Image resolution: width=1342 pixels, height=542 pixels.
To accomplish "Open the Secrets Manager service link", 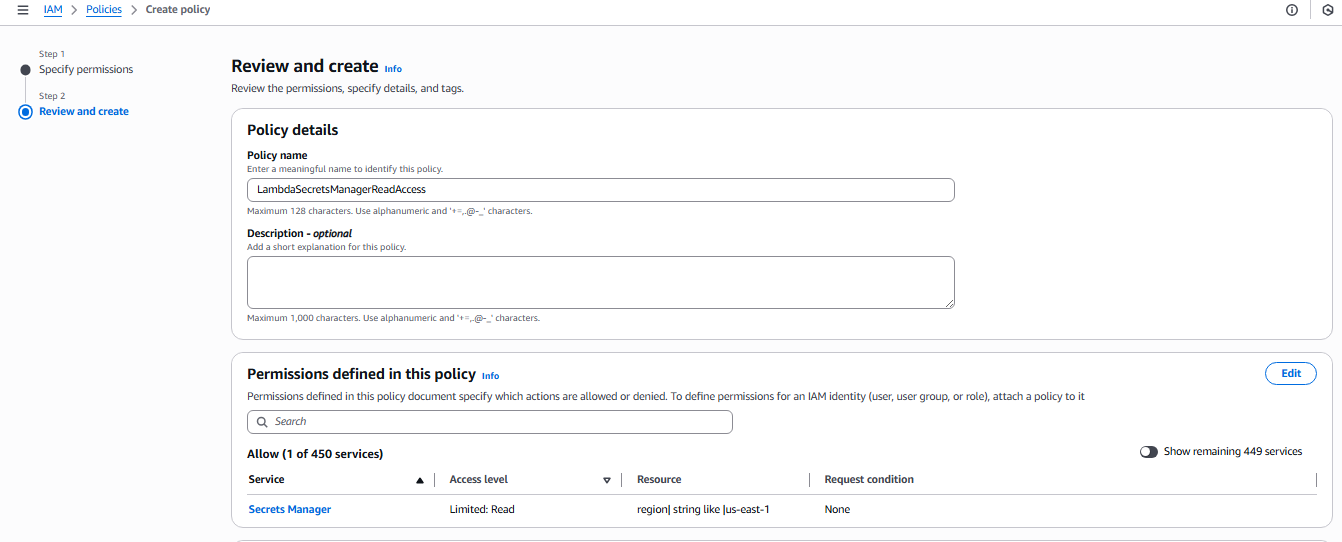I will tap(290, 510).
